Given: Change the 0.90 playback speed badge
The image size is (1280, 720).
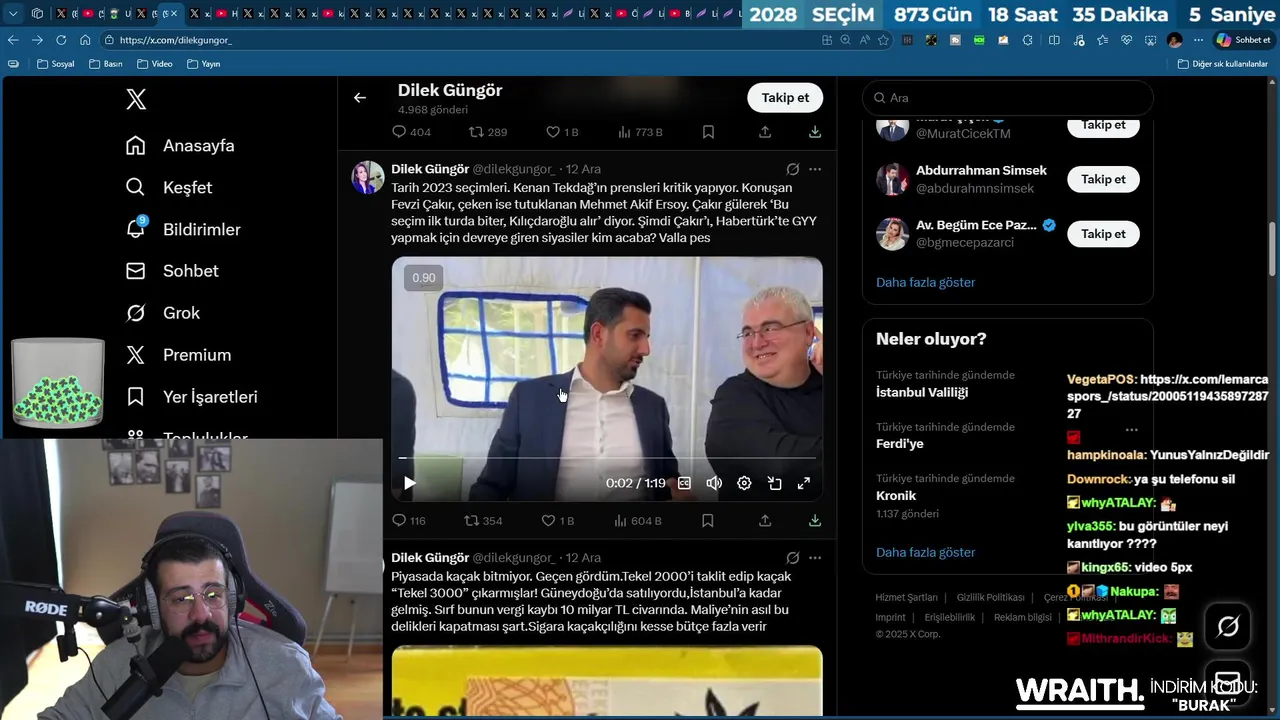Looking at the screenshot, I should pyautogui.click(x=424, y=278).
